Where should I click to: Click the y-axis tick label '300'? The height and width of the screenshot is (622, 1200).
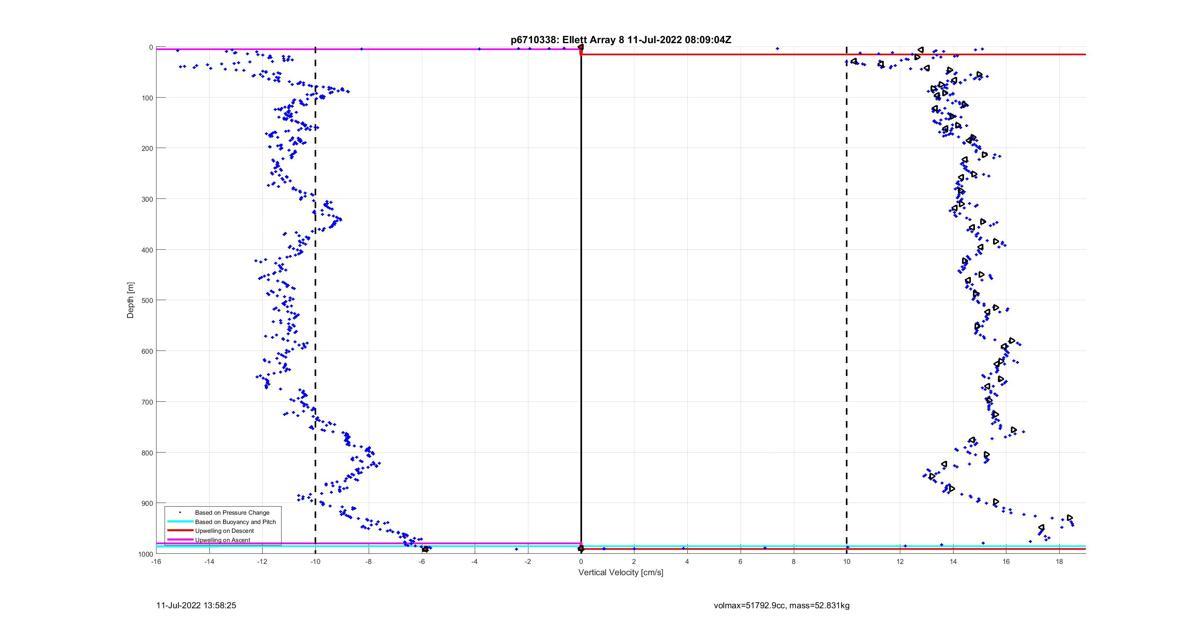pyautogui.click(x=146, y=199)
